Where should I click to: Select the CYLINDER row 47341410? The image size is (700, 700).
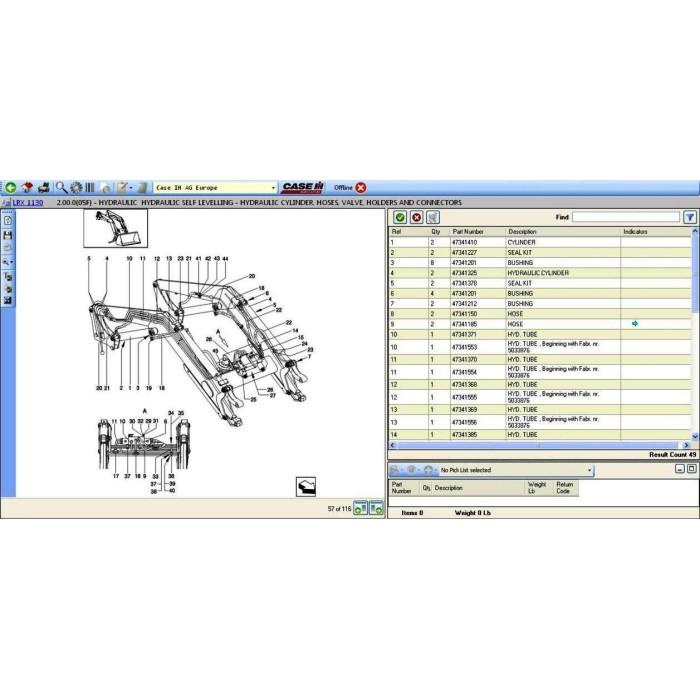pos(540,242)
